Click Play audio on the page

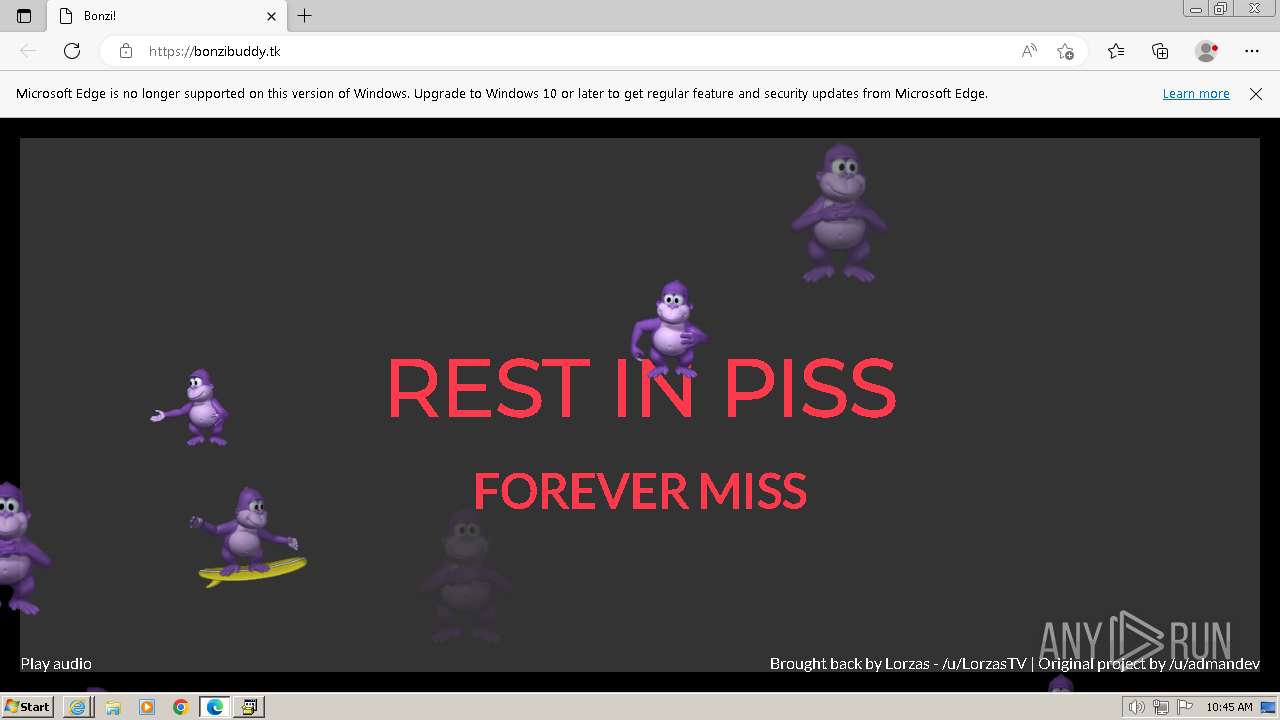(x=56, y=663)
